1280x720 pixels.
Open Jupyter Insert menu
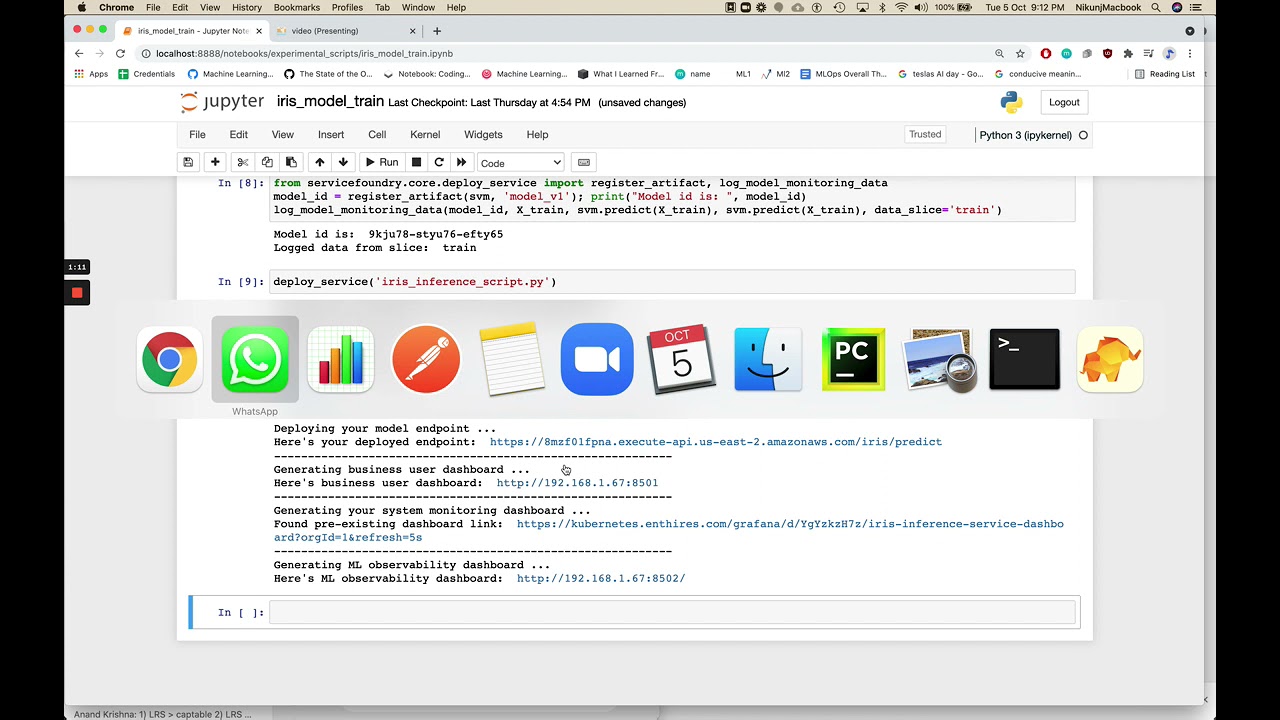click(x=331, y=134)
